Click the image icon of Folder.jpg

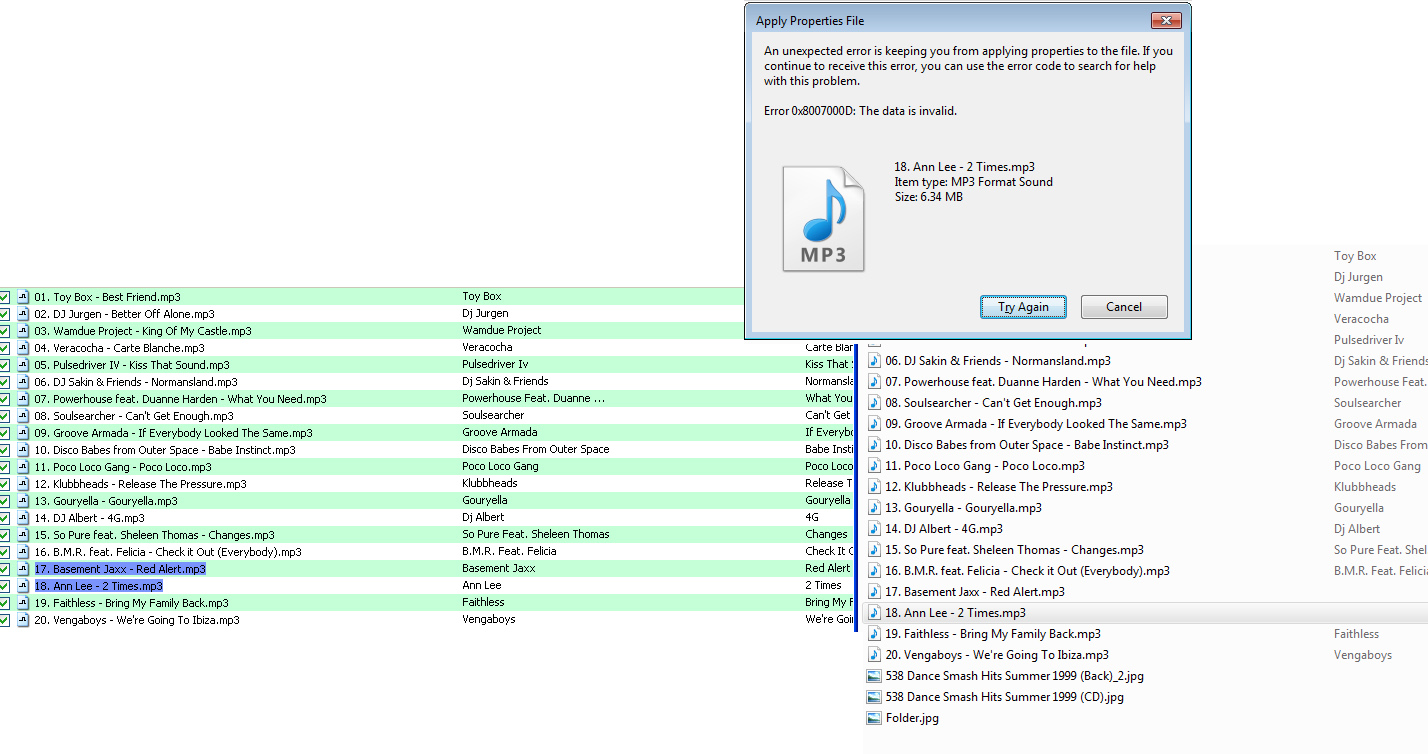click(874, 718)
